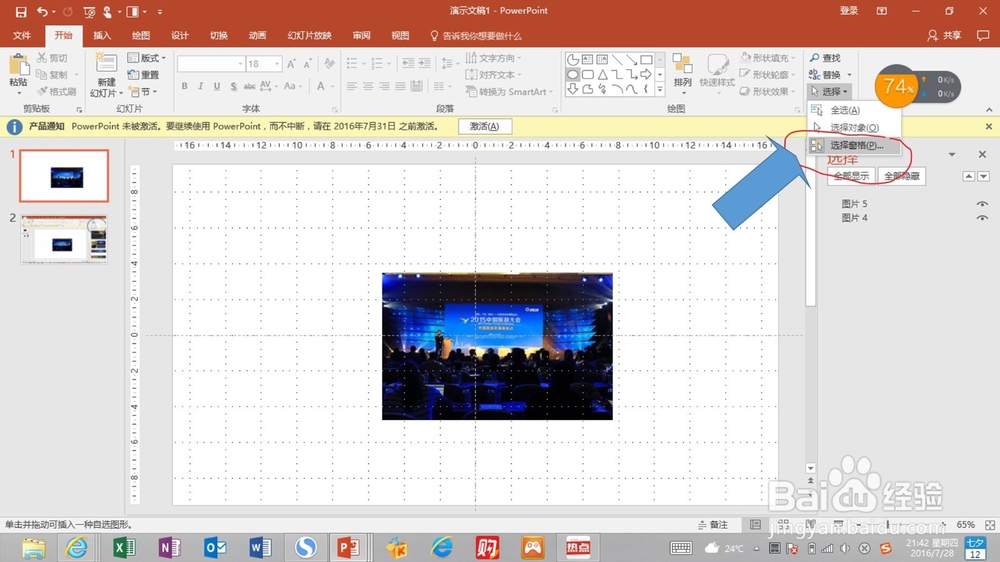Screen dimensions: 1000x562
Task: Open Quick Styles (快速样式)
Action: (x=717, y=71)
